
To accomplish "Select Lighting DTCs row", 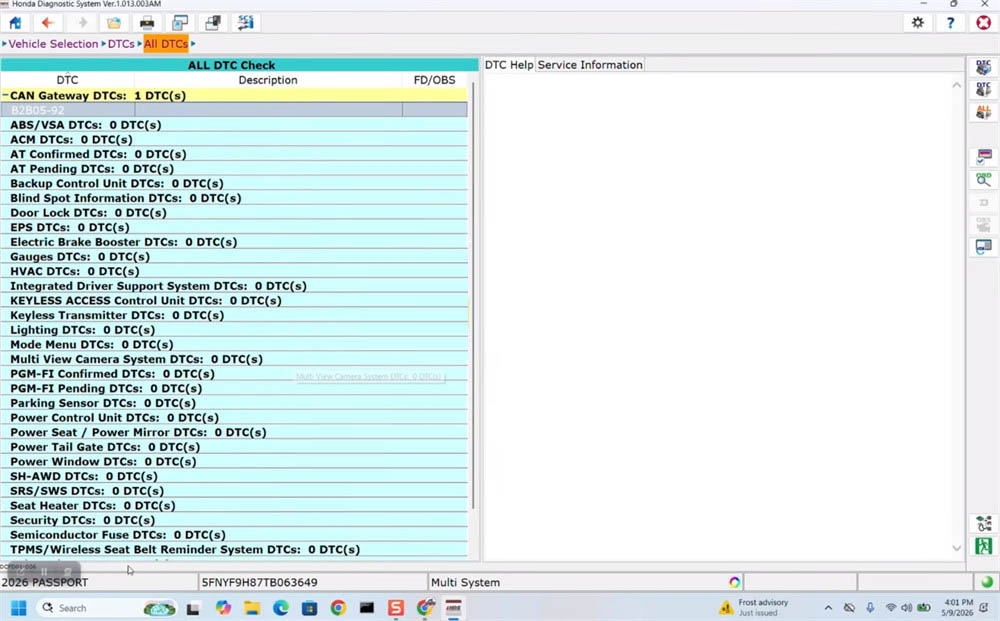I will click(x=234, y=330).
